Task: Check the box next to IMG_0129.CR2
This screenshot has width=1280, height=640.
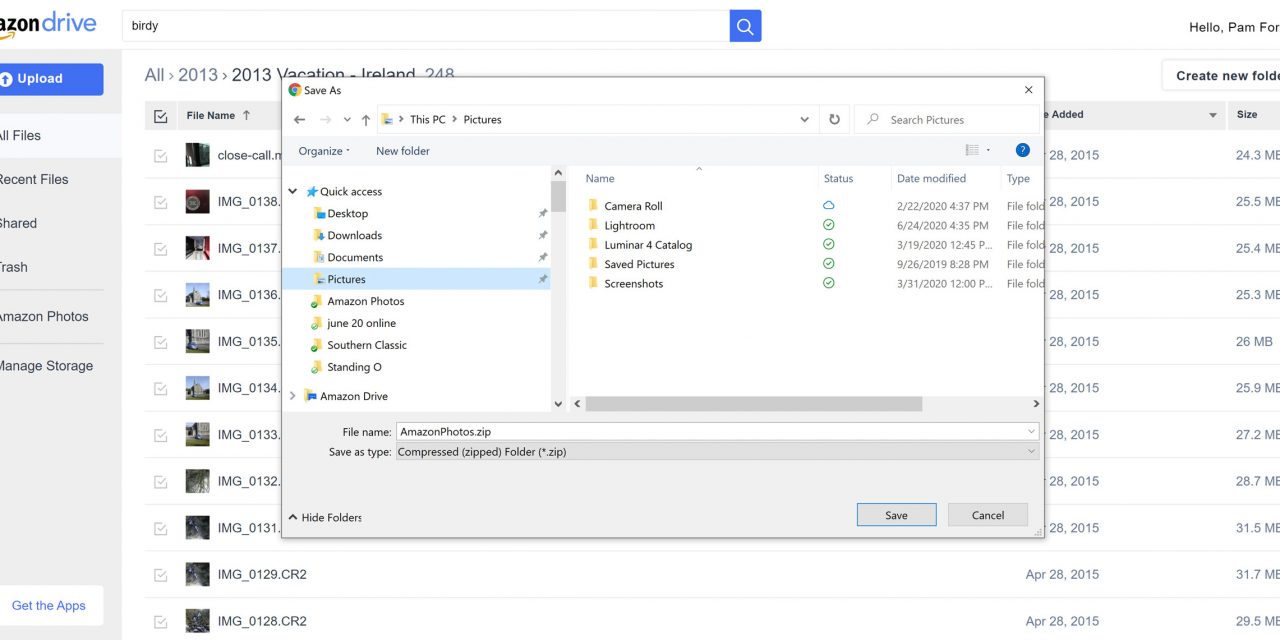Action: 160,575
